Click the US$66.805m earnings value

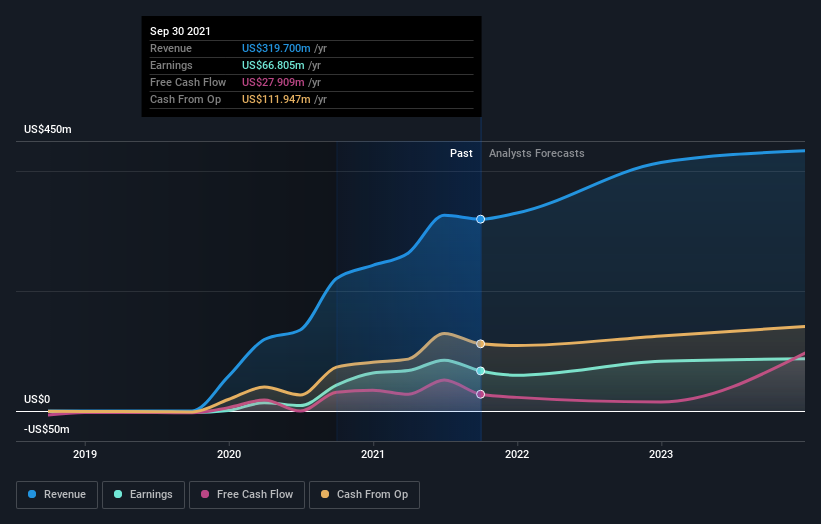point(273,65)
